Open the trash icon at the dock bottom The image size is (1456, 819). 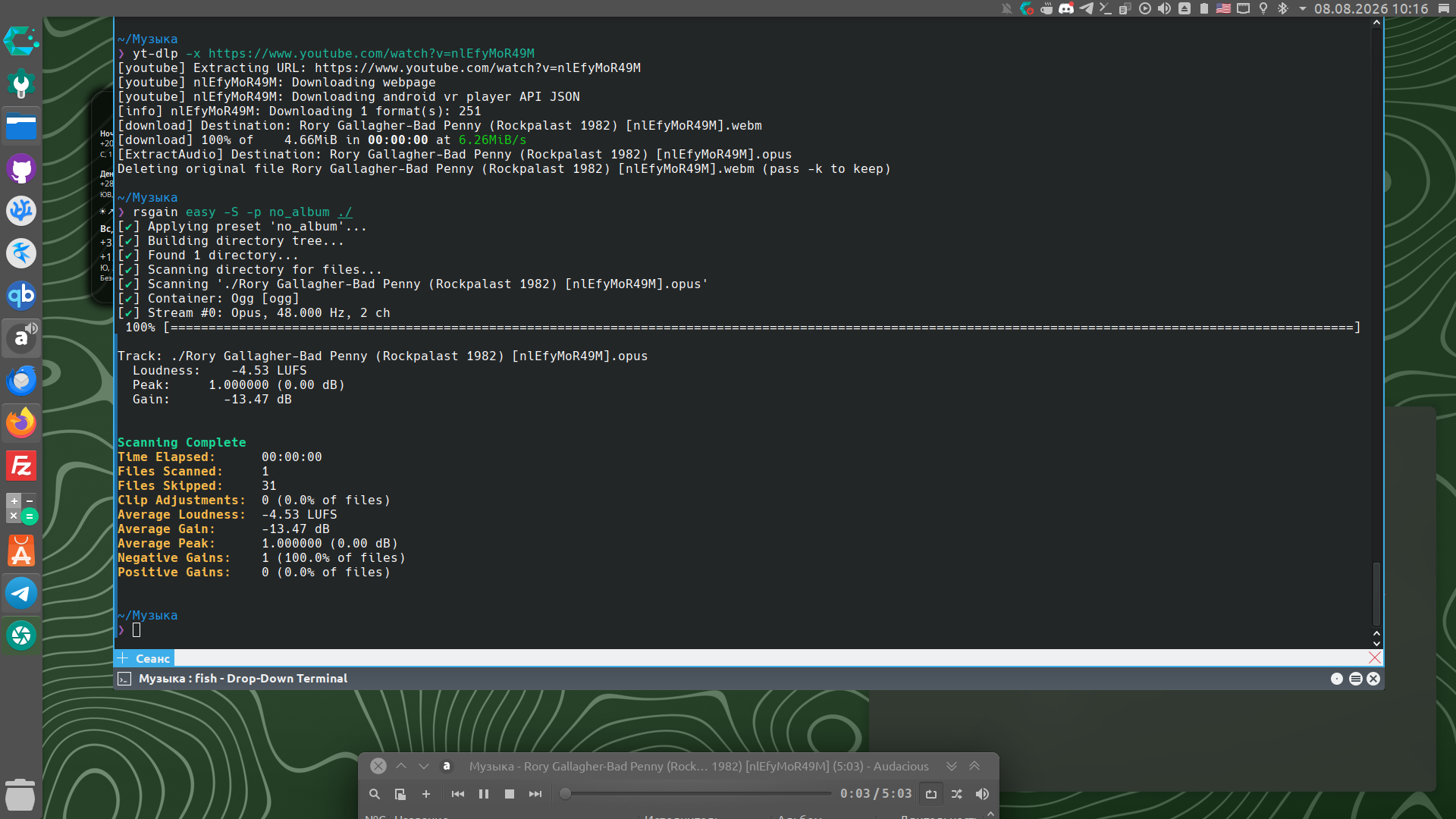click(20, 795)
